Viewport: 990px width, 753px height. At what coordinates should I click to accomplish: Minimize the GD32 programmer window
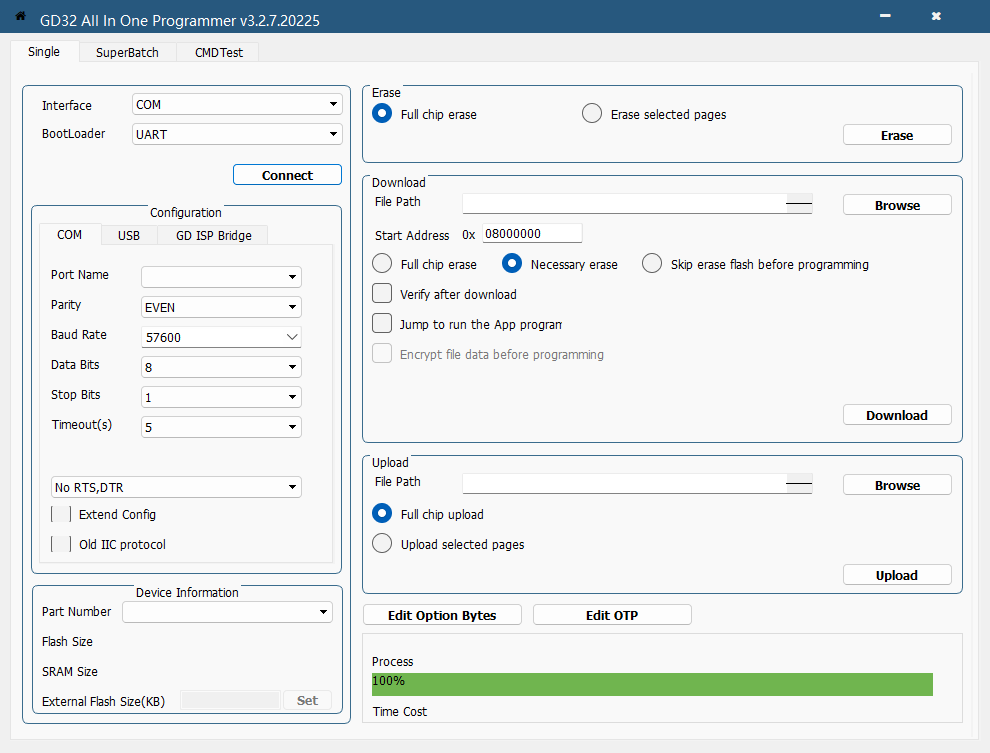885,16
